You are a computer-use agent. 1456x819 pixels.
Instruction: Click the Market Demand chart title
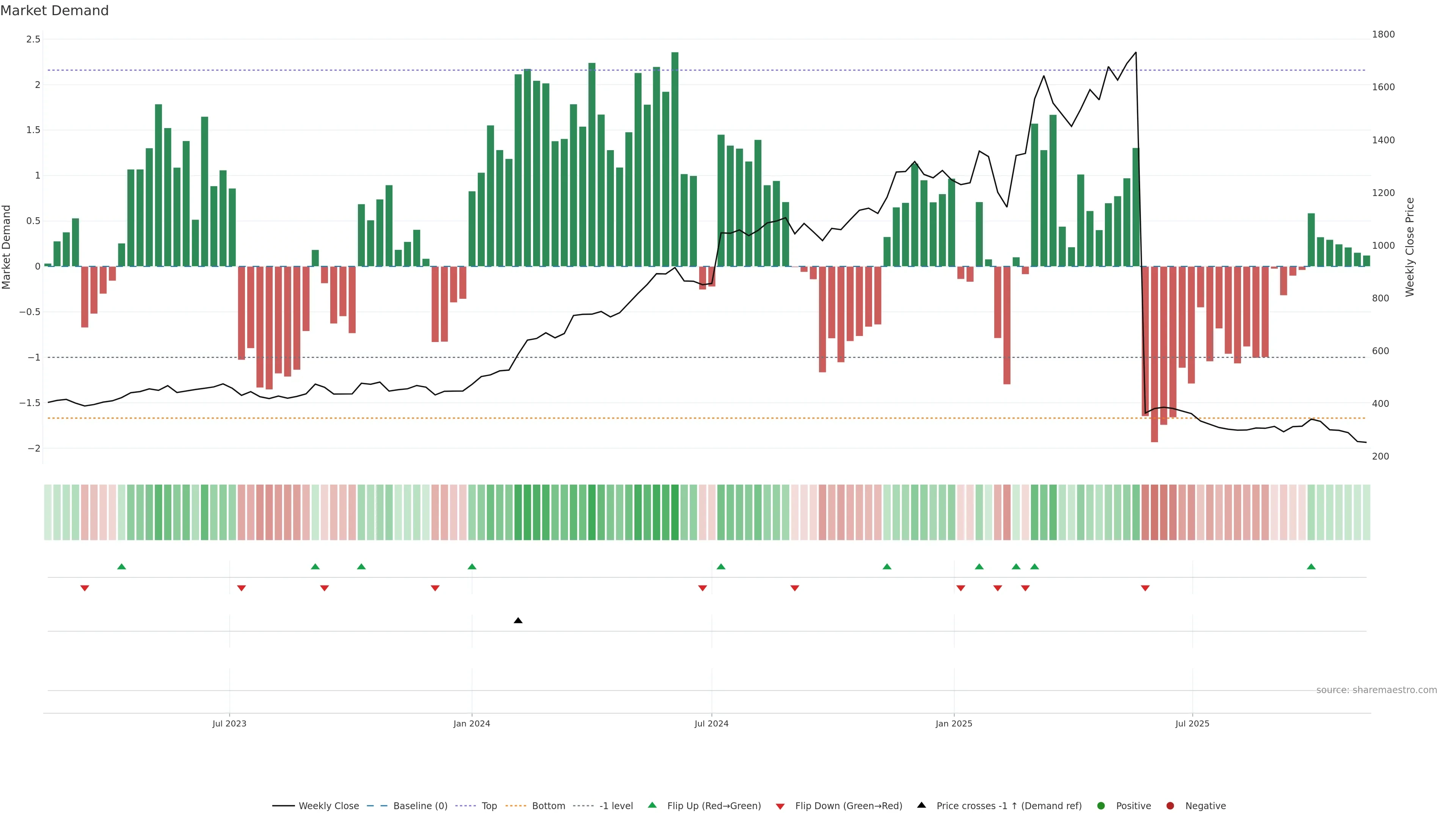tap(54, 11)
